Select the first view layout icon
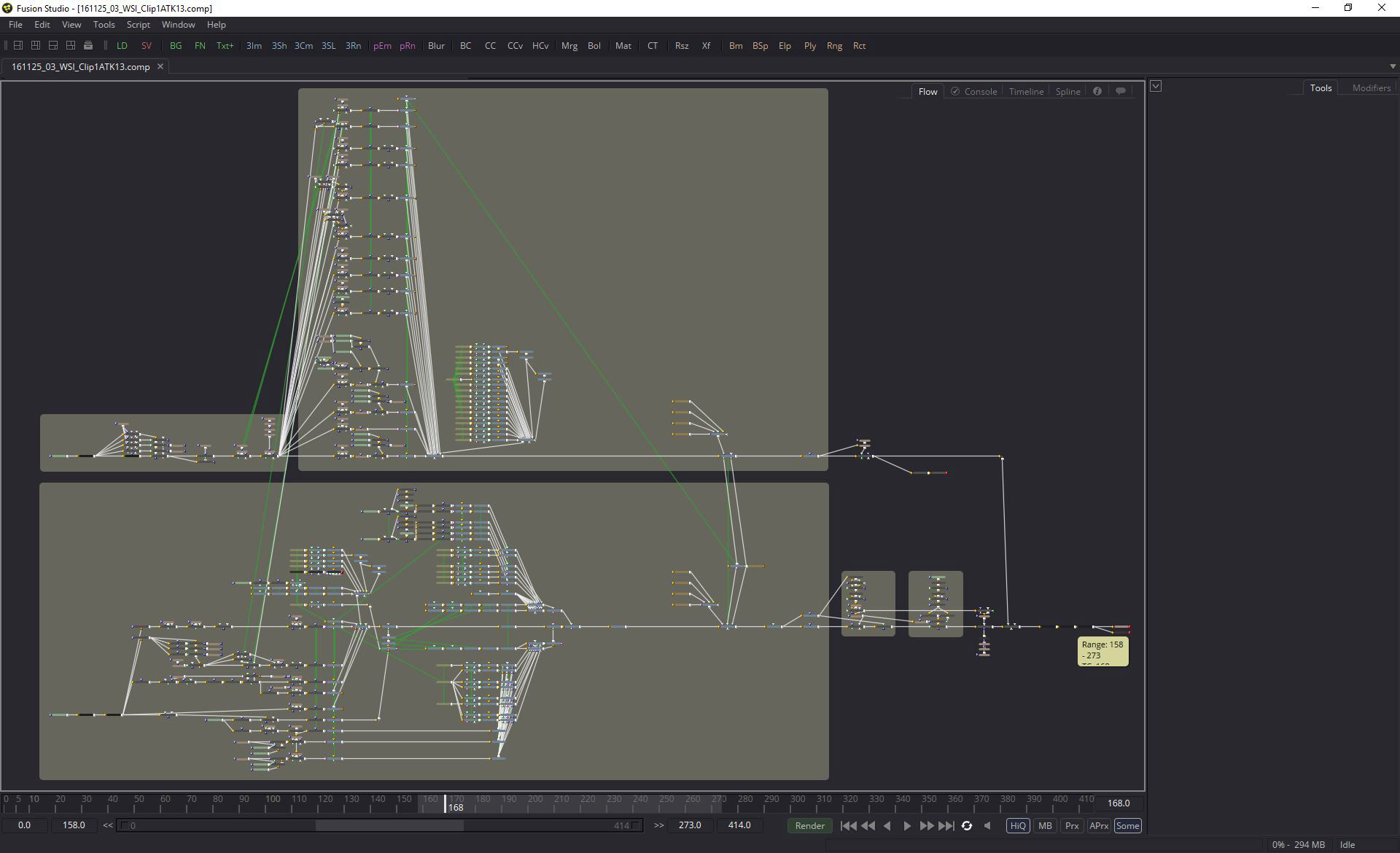This screenshot has width=1400, height=853. click(x=18, y=45)
